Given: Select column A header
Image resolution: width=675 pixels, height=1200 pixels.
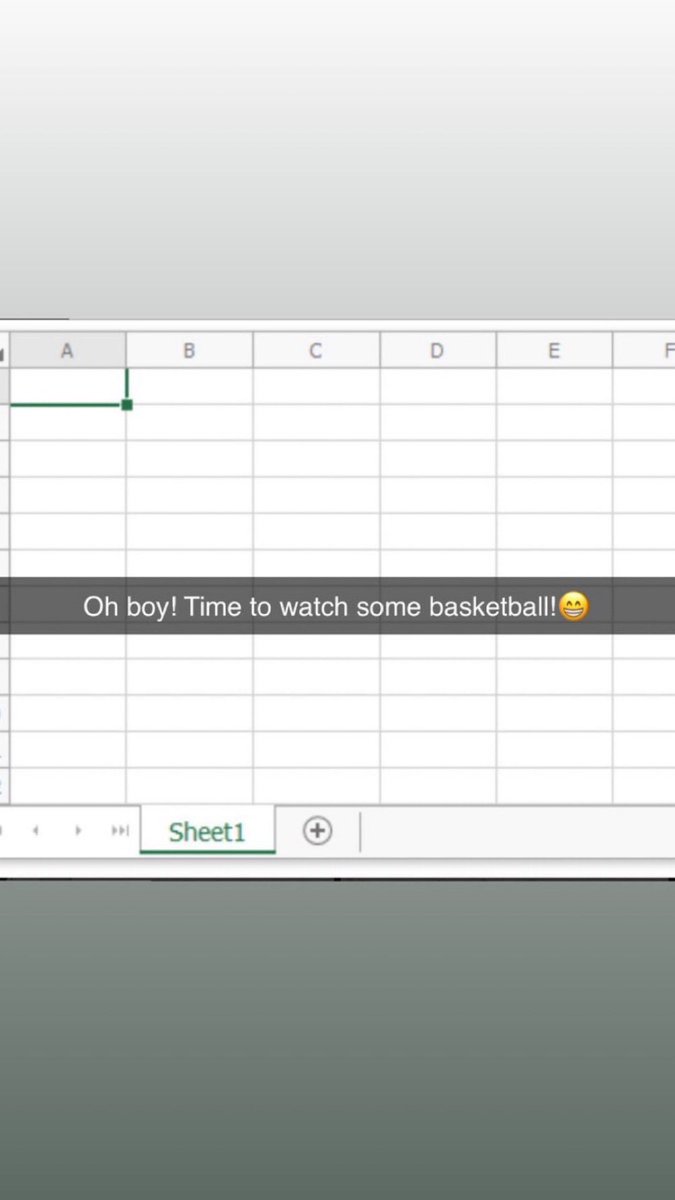Looking at the screenshot, I should 67,350.
